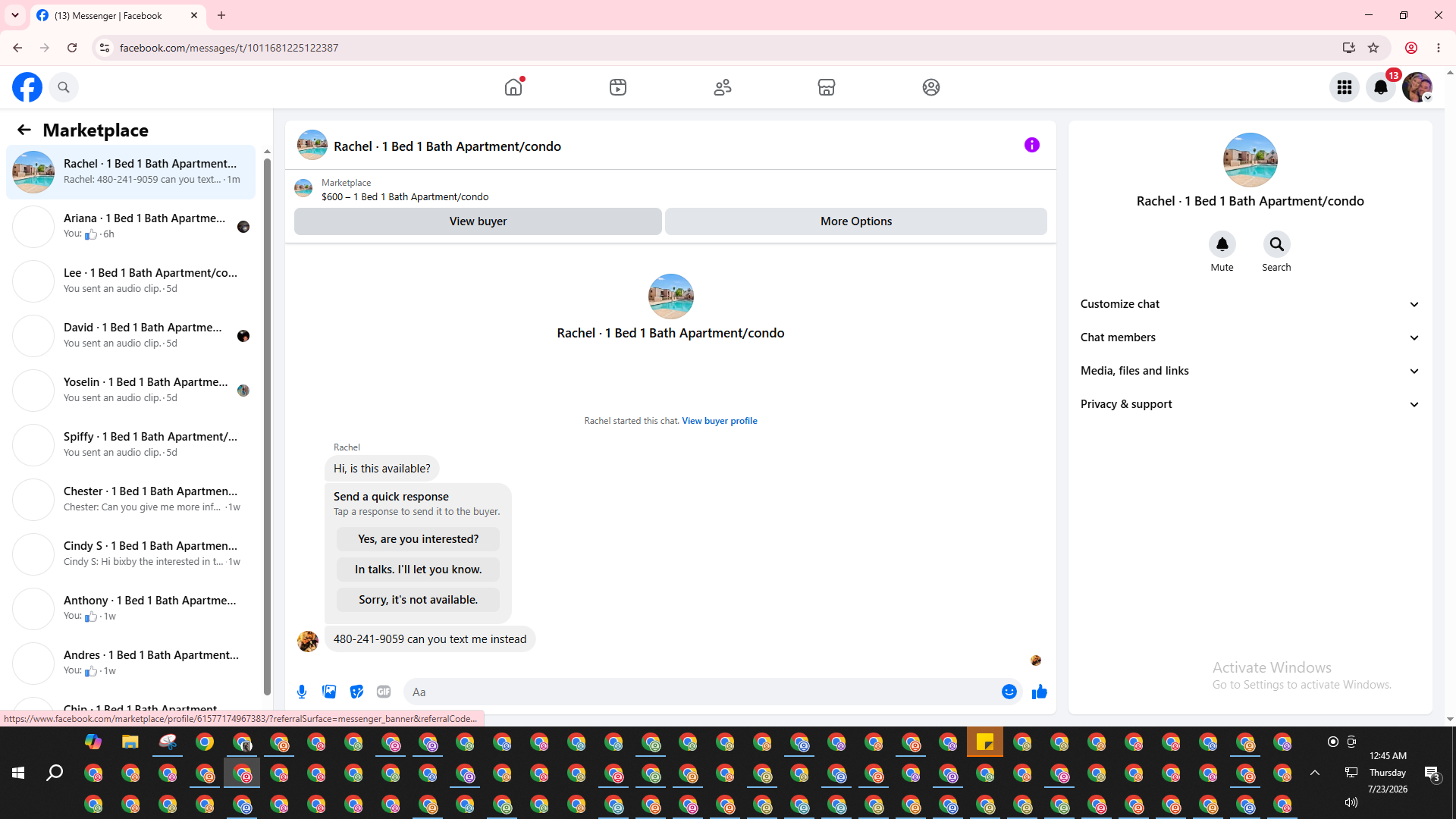Open a new browser tab
The width and height of the screenshot is (1456, 819).
click(221, 15)
